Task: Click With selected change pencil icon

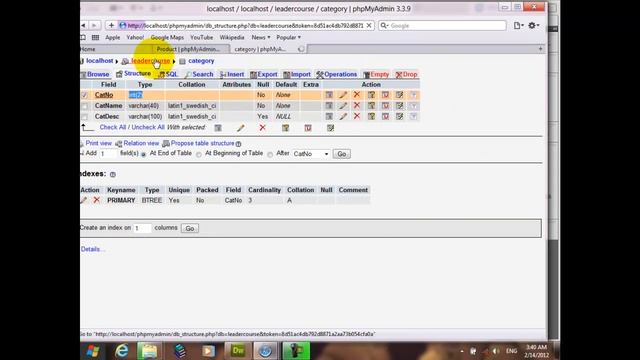Action: (x=241, y=128)
